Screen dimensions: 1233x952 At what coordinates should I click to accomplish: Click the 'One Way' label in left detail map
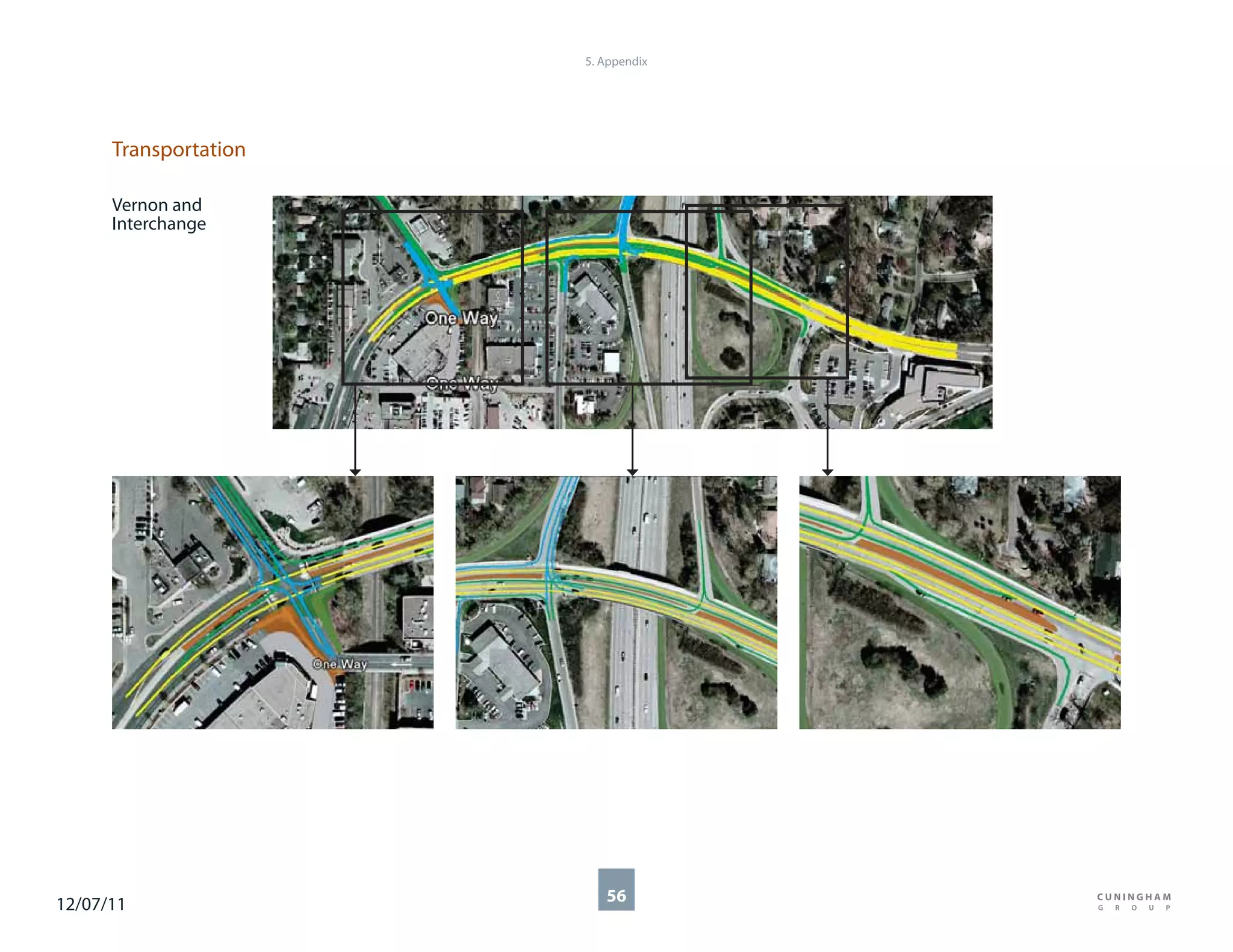tap(340, 664)
